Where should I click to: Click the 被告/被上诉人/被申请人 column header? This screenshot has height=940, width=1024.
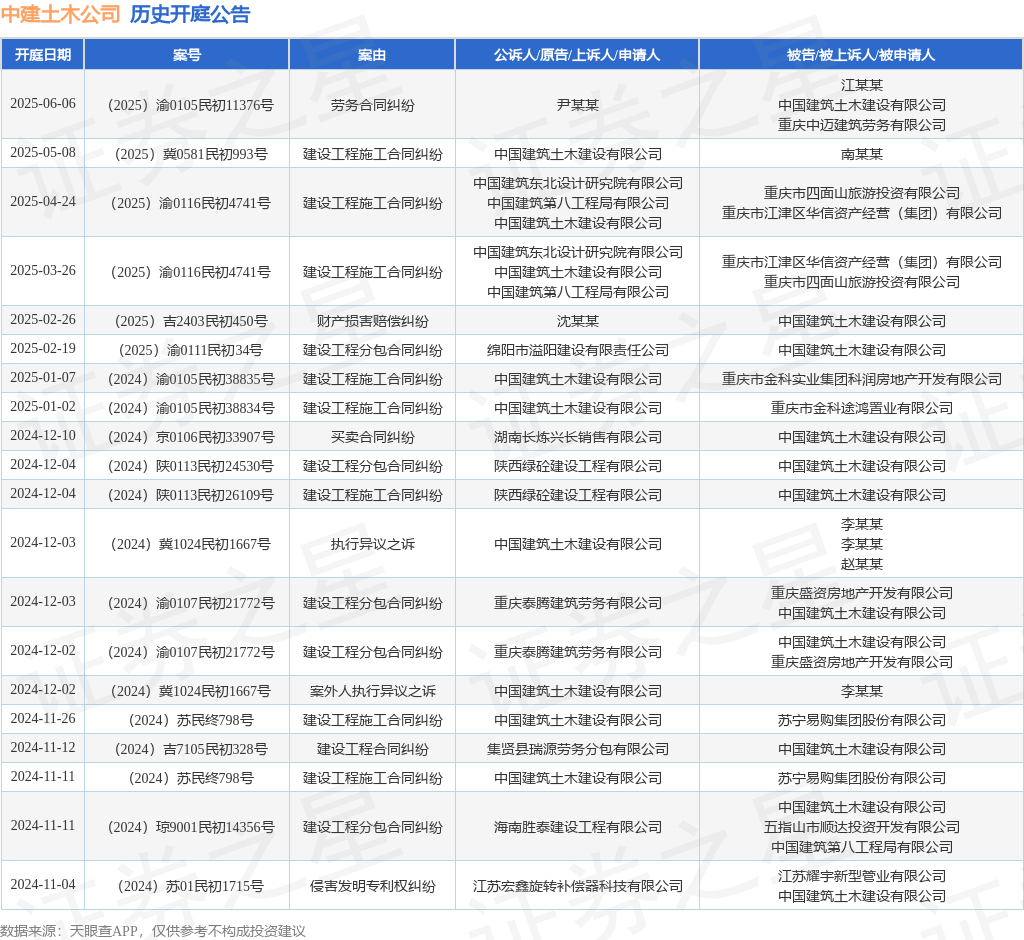point(861,55)
